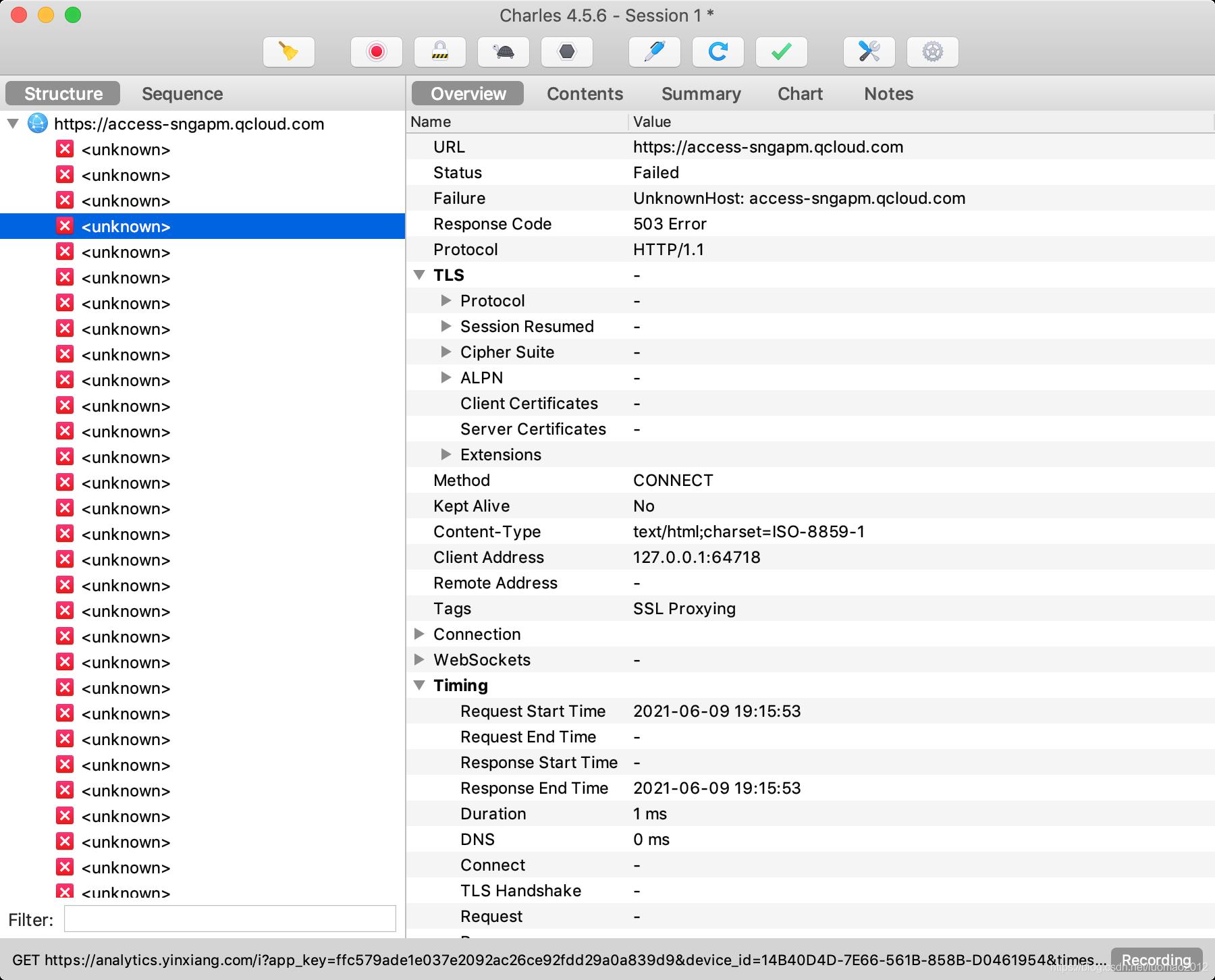Select the Response End Time row
The image size is (1215, 980).
810,788
